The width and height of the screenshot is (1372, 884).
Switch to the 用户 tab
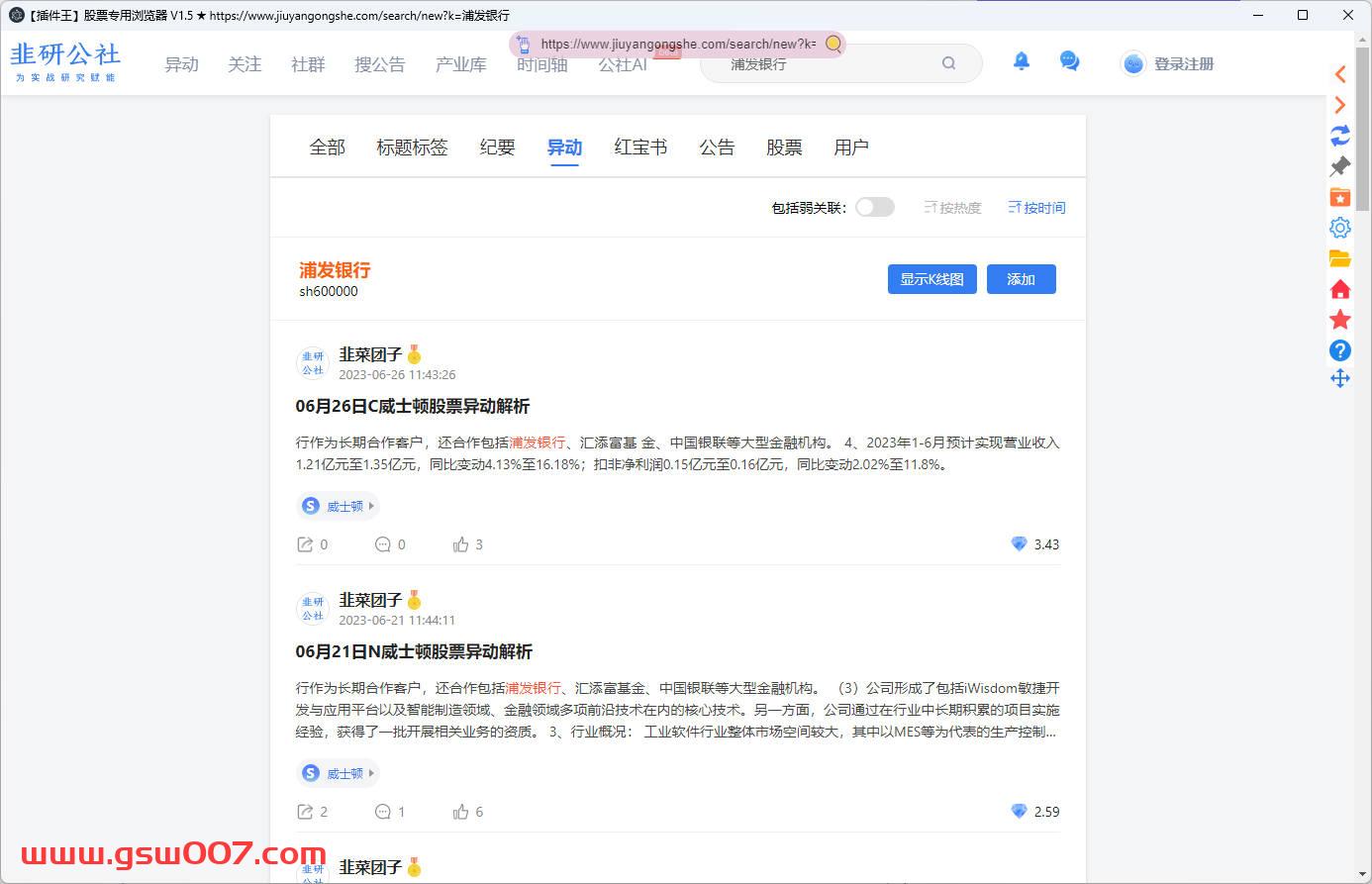(851, 147)
